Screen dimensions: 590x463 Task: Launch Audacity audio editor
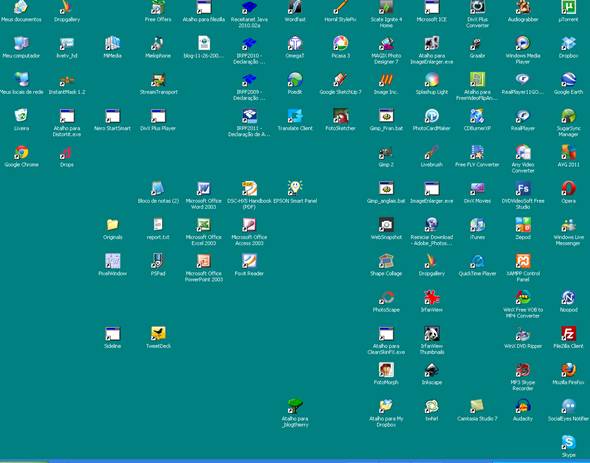coord(523,406)
